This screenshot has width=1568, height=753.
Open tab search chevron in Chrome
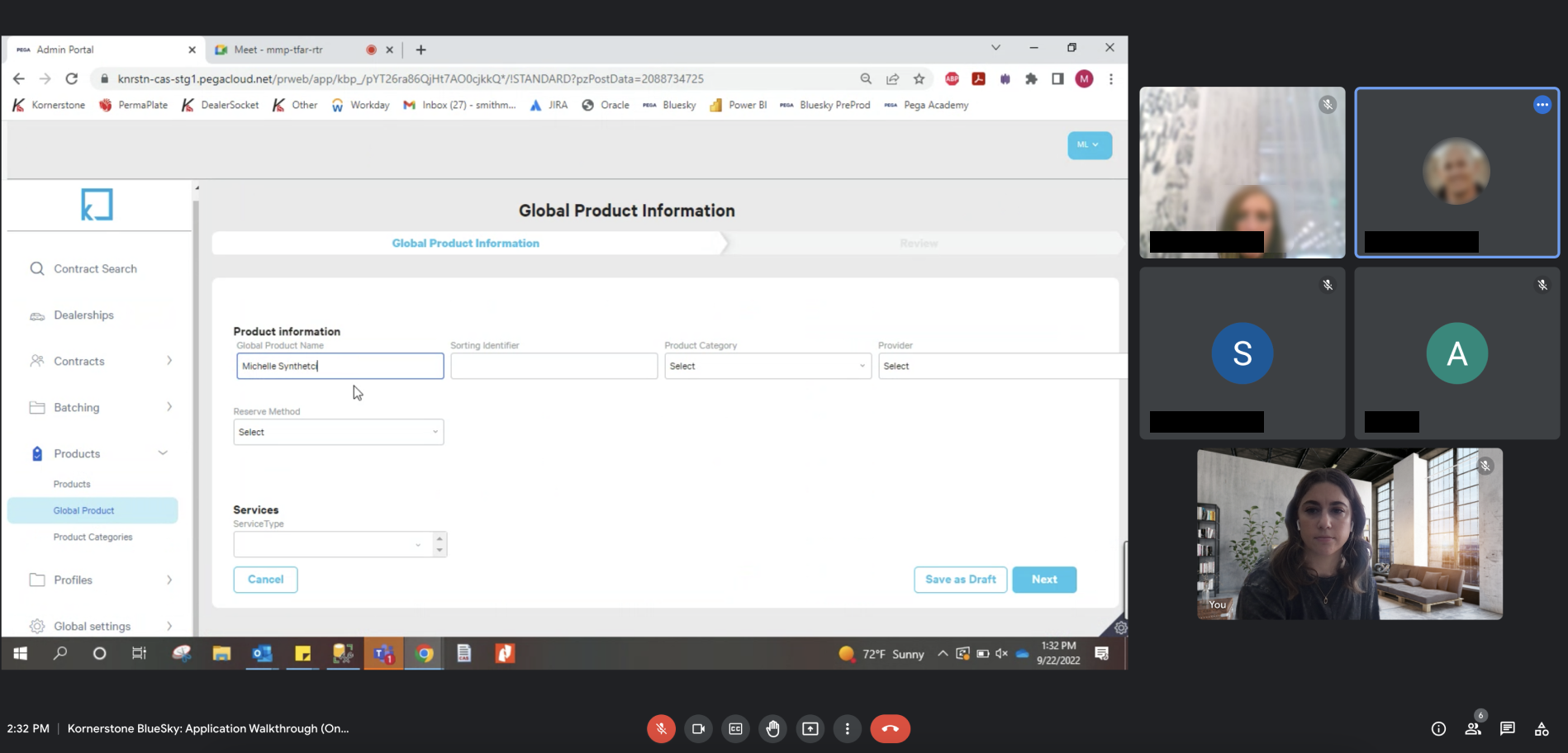point(995,48)
